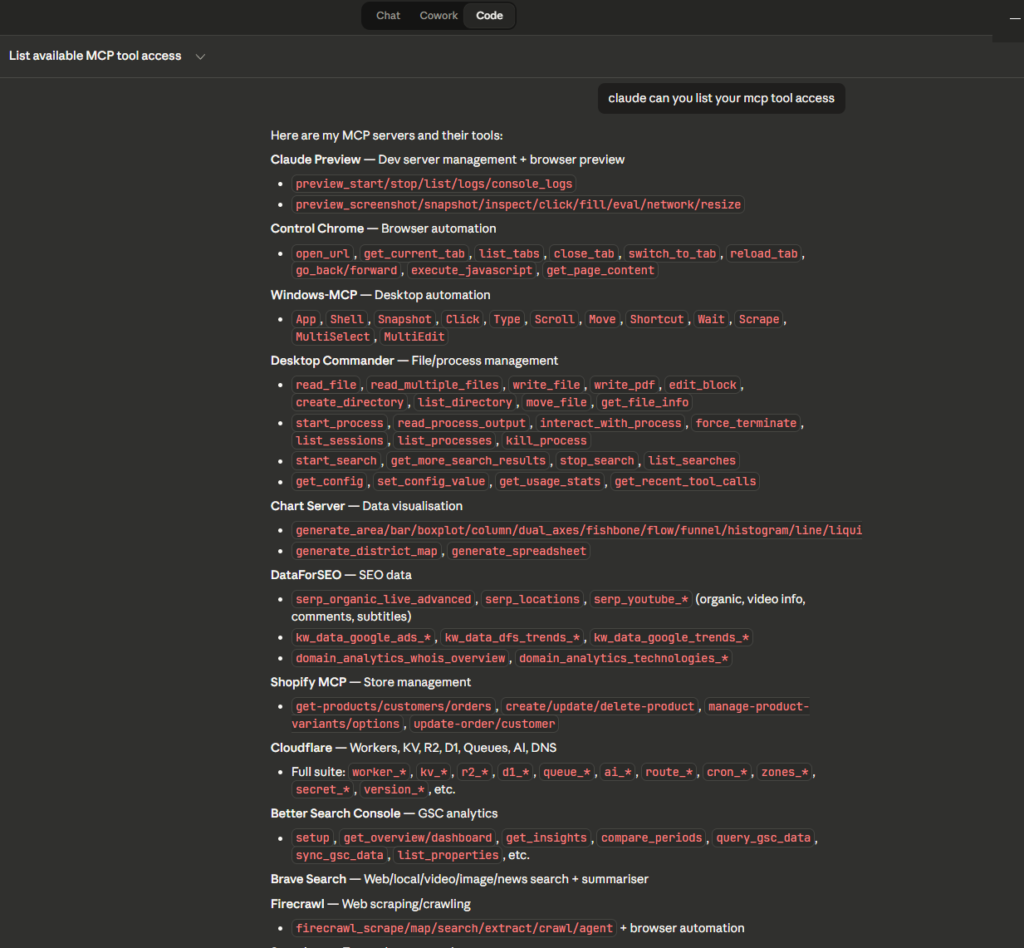Click the preview_start/stop/list/logs chip
Screen dimensions: 1024x948
coord(435,184)
